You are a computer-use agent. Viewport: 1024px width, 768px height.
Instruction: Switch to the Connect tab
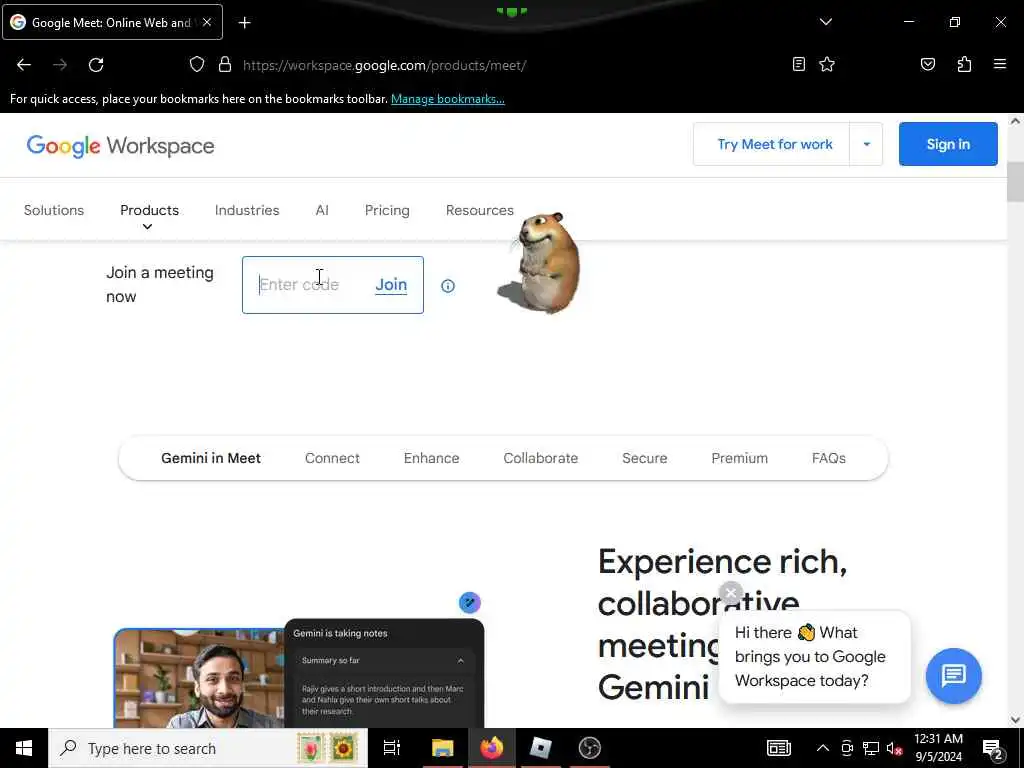332,458
